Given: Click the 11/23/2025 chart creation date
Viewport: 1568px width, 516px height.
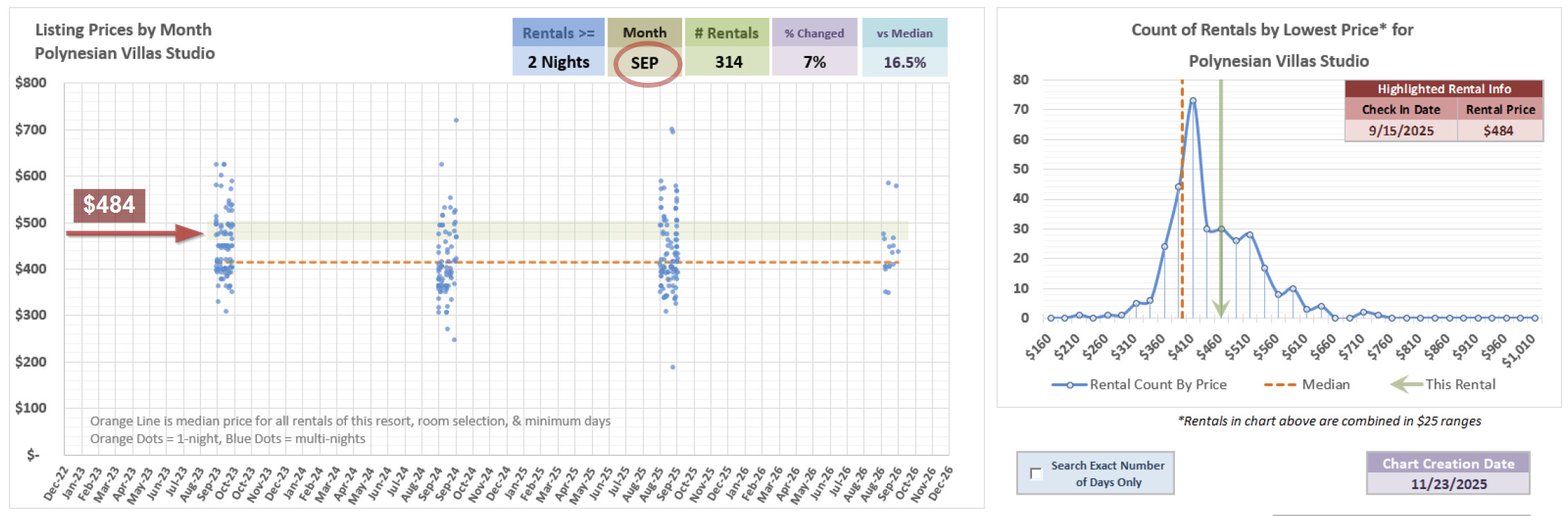Looking at the screenshot, I should coord(1448,484).
